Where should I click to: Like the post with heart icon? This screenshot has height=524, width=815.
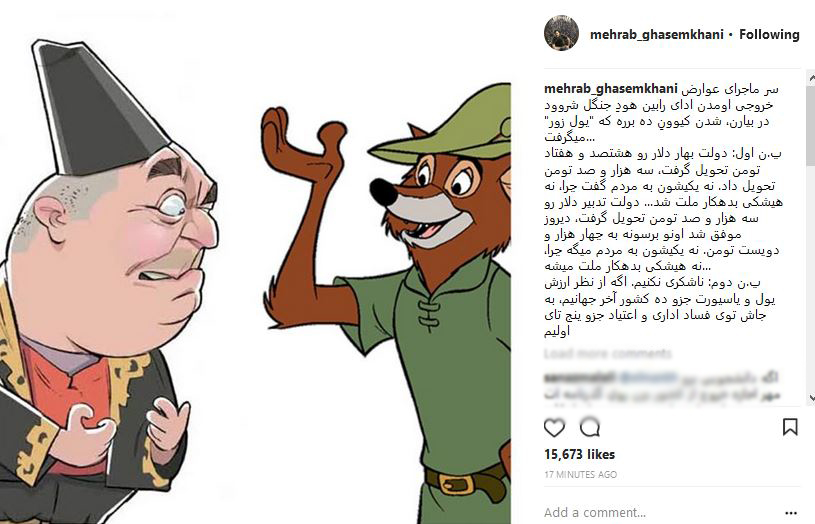click(x=554, y=428)
